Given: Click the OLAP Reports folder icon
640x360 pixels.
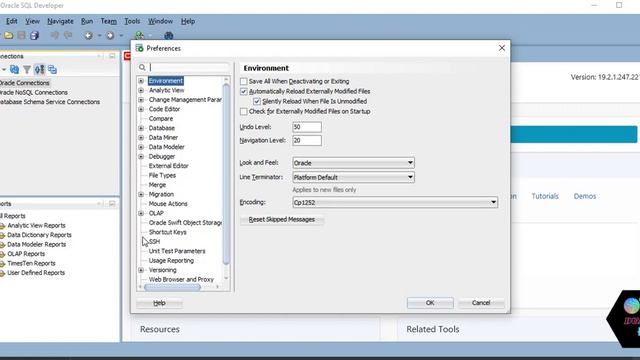Looking at the screenshot, I should pyautogui.click(x=2, y=254).
